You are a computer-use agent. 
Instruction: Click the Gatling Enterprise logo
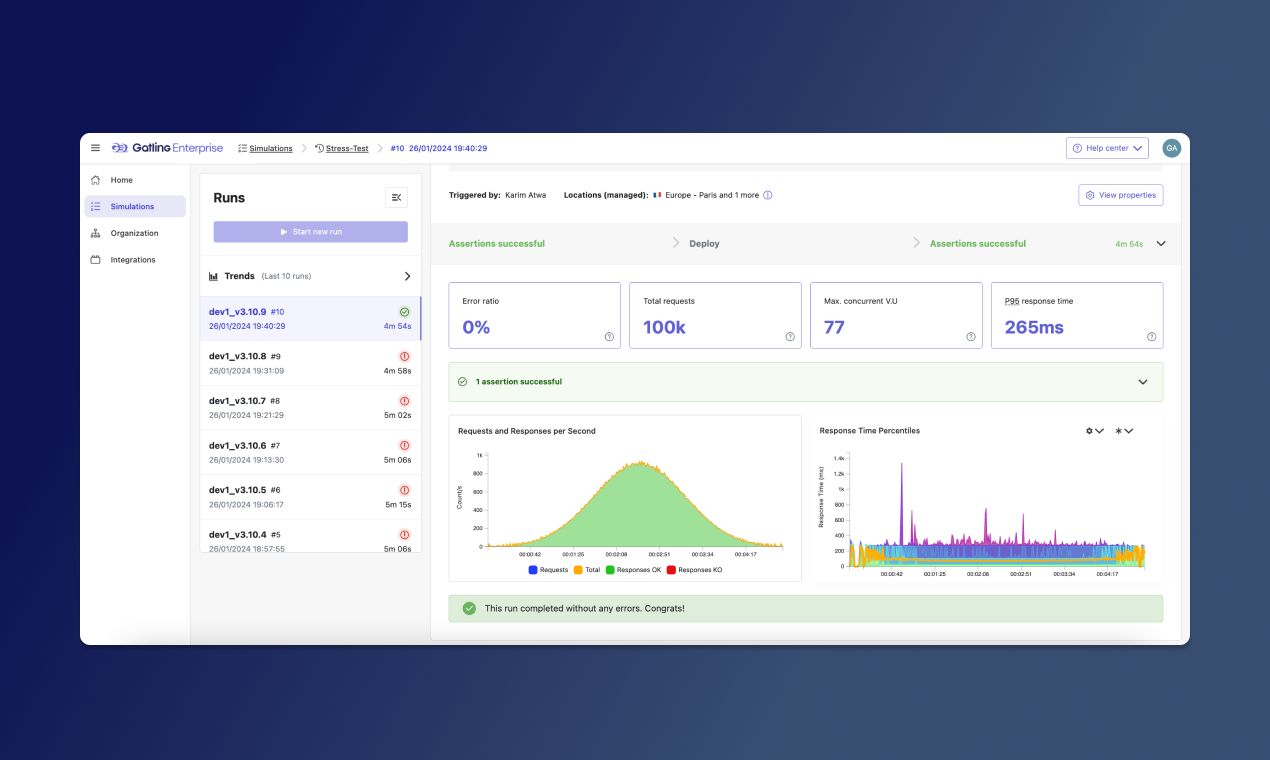[167, 148]
